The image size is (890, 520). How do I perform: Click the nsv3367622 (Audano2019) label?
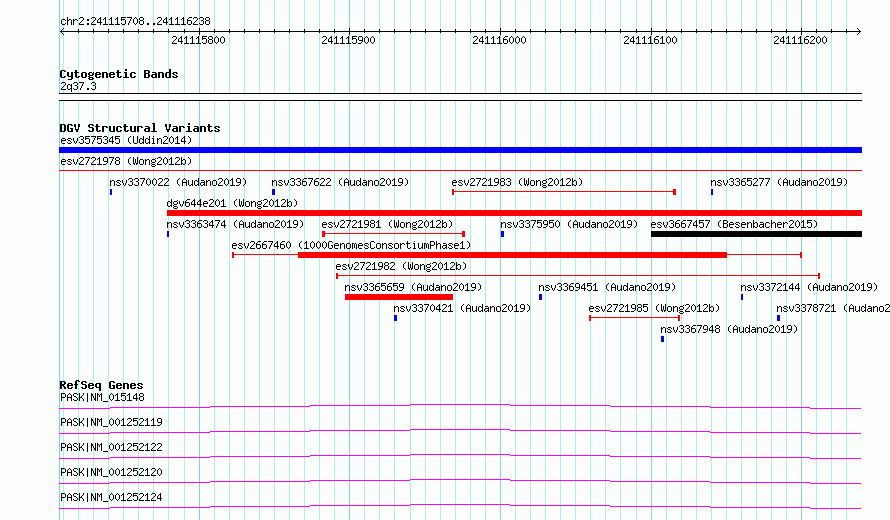pyautogui.click(x=340, y=182)
